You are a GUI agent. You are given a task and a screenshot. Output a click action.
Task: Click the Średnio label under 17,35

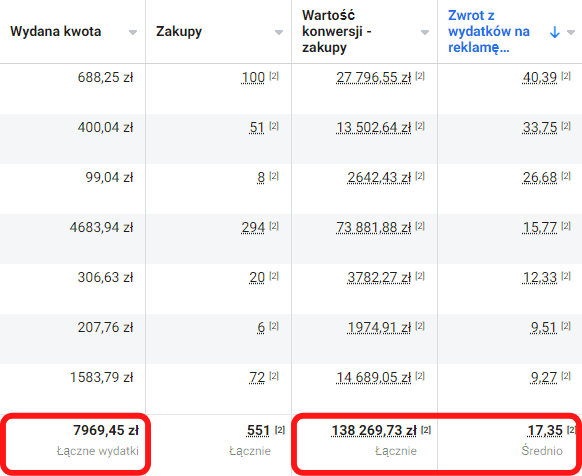(542, 450)
